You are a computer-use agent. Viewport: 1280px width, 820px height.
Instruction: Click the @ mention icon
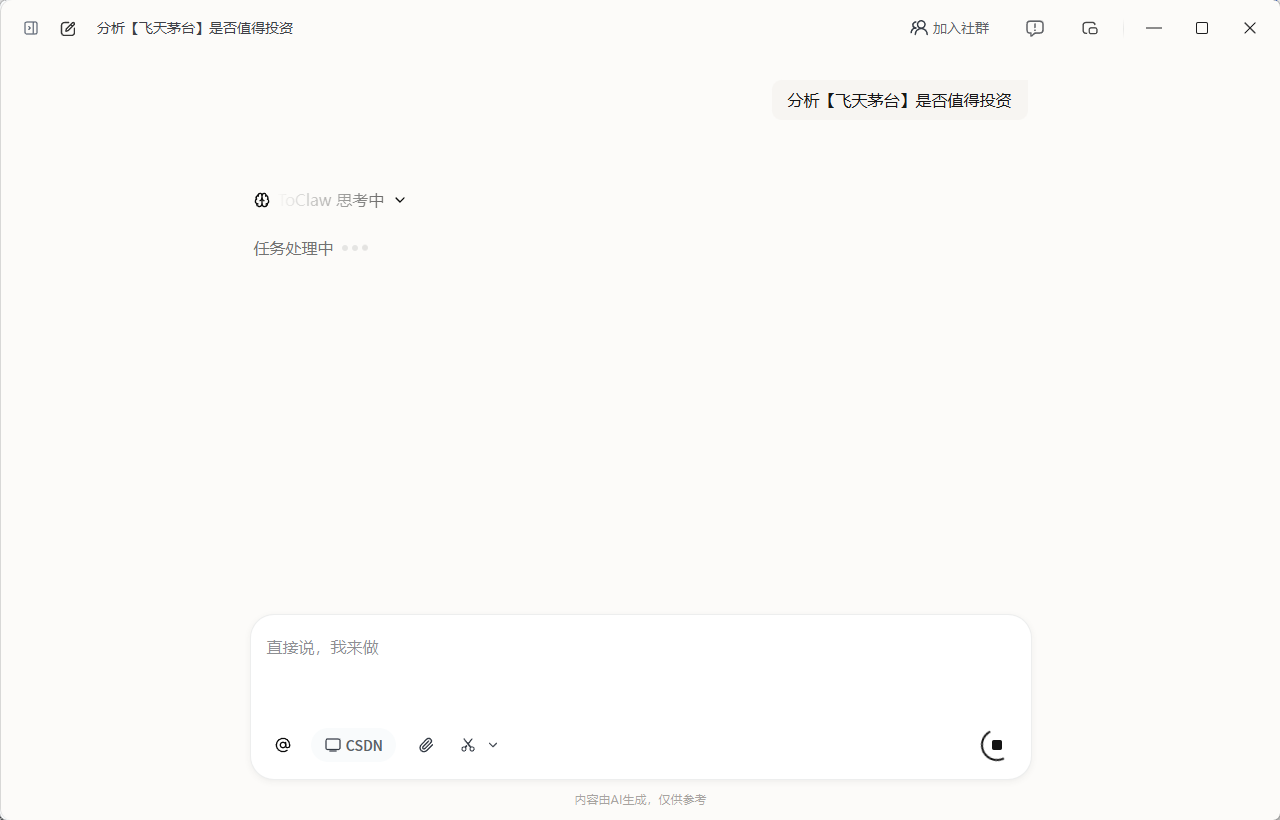click(x=283, y=745)
